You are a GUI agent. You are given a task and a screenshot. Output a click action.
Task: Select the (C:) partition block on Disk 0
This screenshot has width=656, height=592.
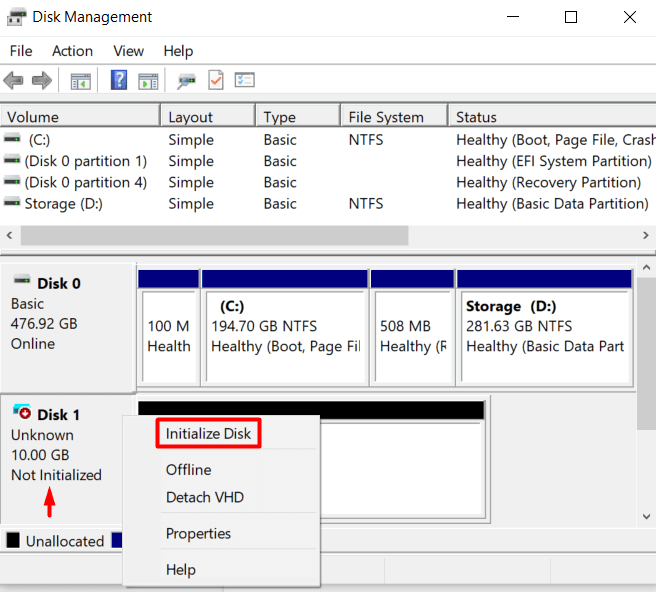285,327
